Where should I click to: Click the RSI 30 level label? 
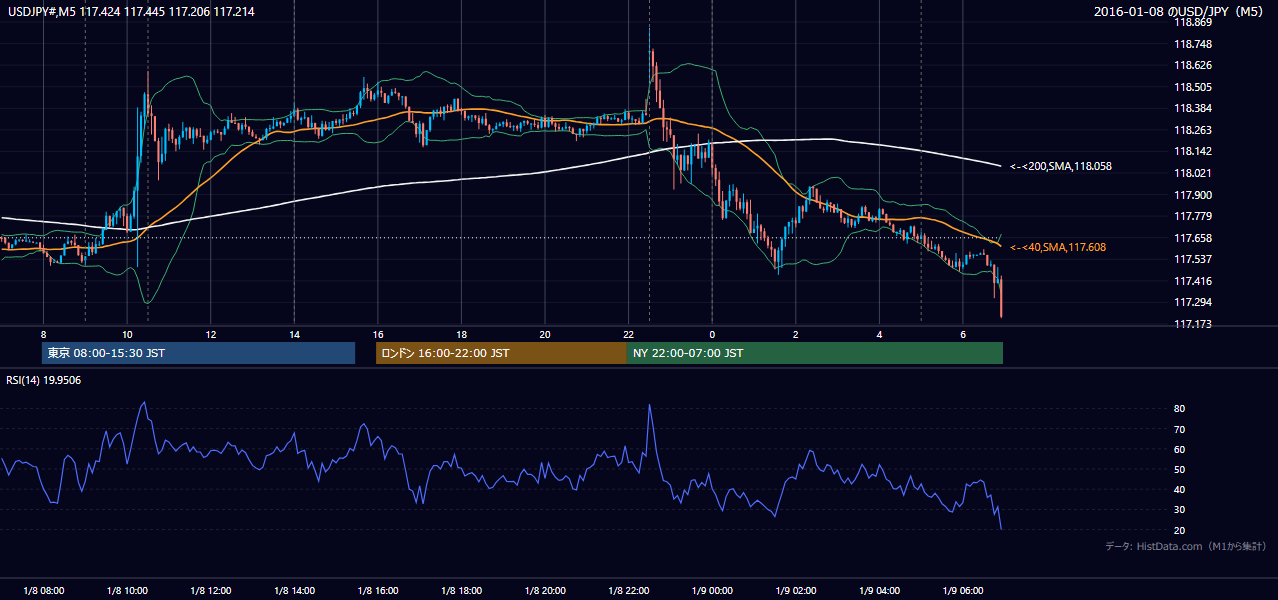click(1180, 509)
